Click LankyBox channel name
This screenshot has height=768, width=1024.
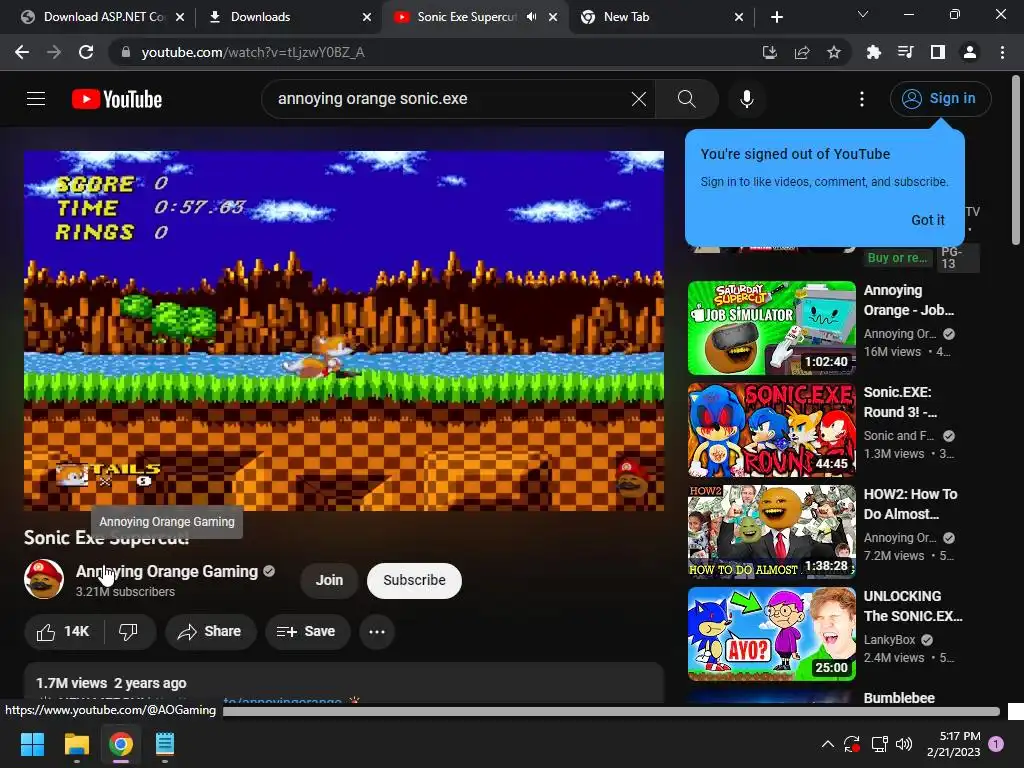pos(889,640)
